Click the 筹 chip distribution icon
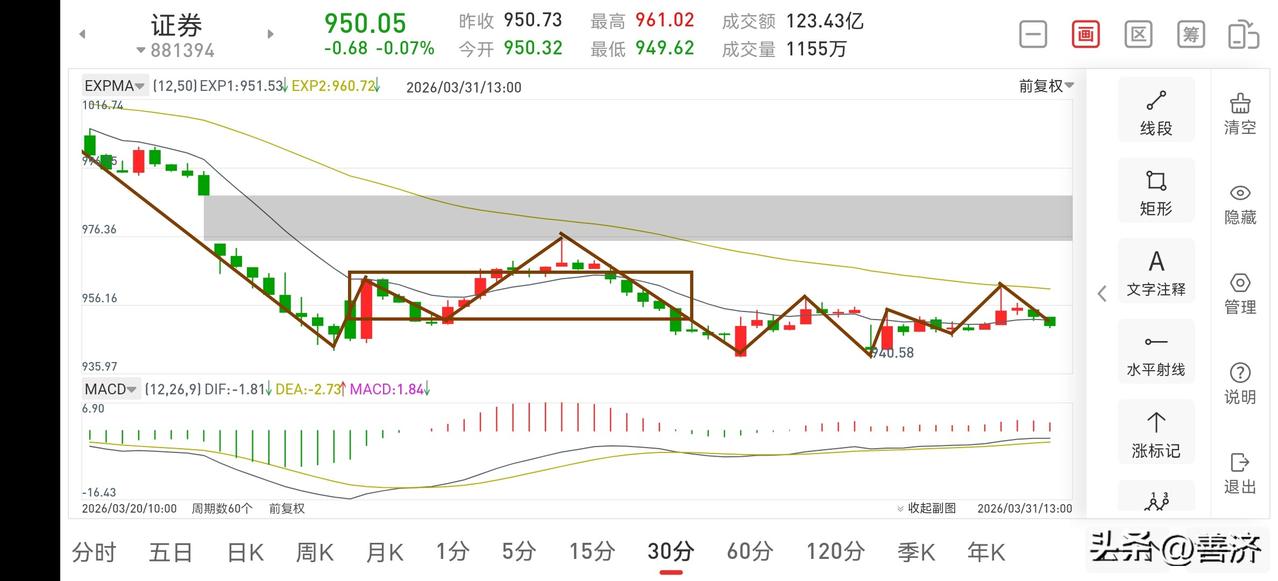 pyautogui.click(x=1190, y=33)
